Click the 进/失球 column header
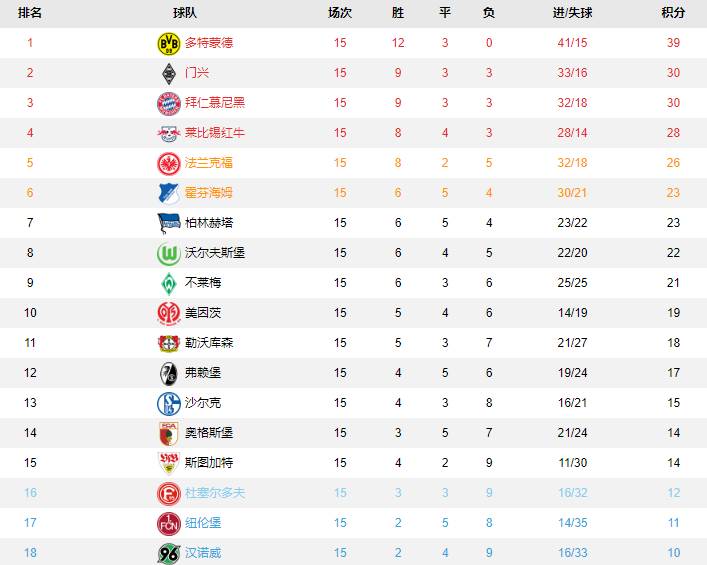The width and height of the screenshot is (707, 565). click(572, 13)
